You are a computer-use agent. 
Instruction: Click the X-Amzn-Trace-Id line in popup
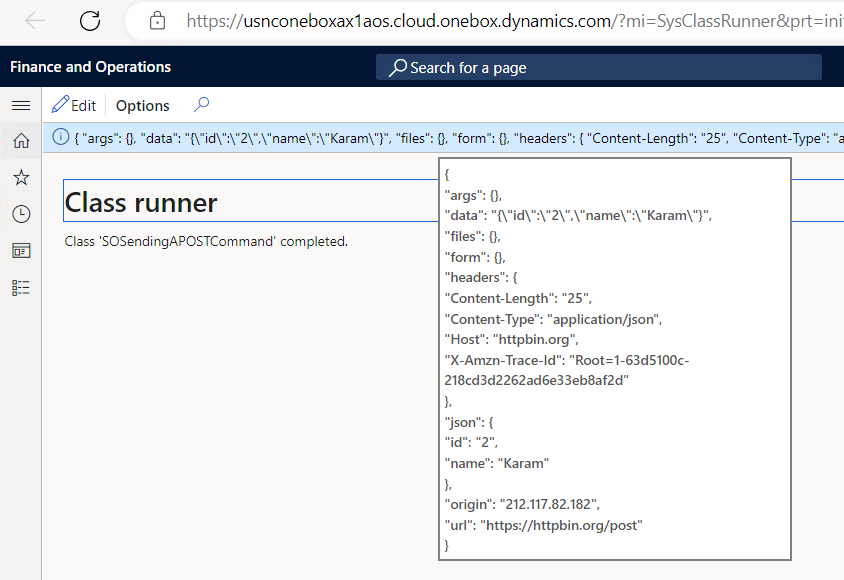pos(567,370)
